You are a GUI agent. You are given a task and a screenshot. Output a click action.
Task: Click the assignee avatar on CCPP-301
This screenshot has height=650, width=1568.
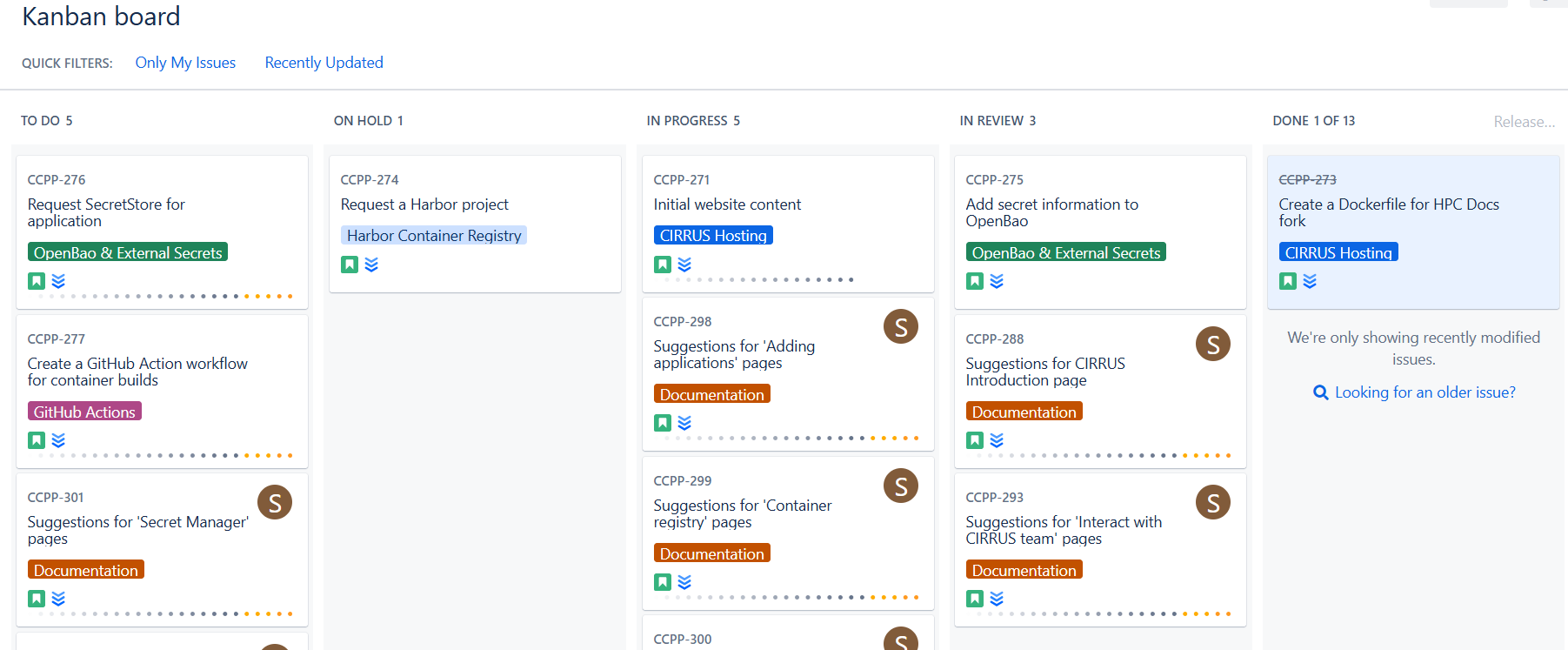click(x=275, y=503)
